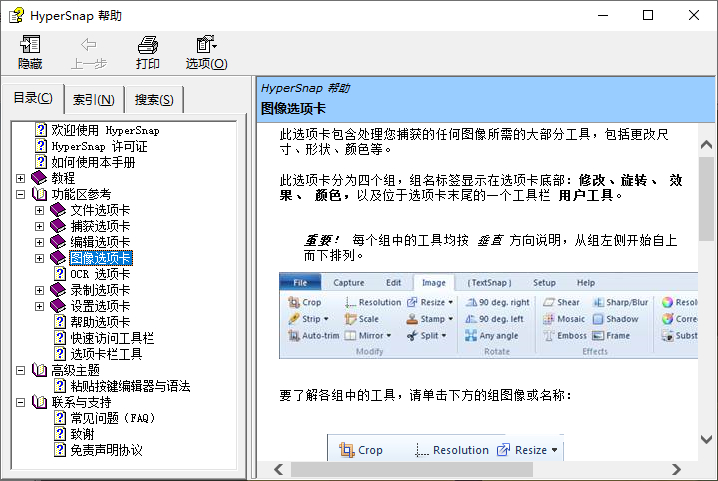Select the HyperSnap 许可证 topic icon
Viewport: 718px width, 481px height.
coord(41,146)
